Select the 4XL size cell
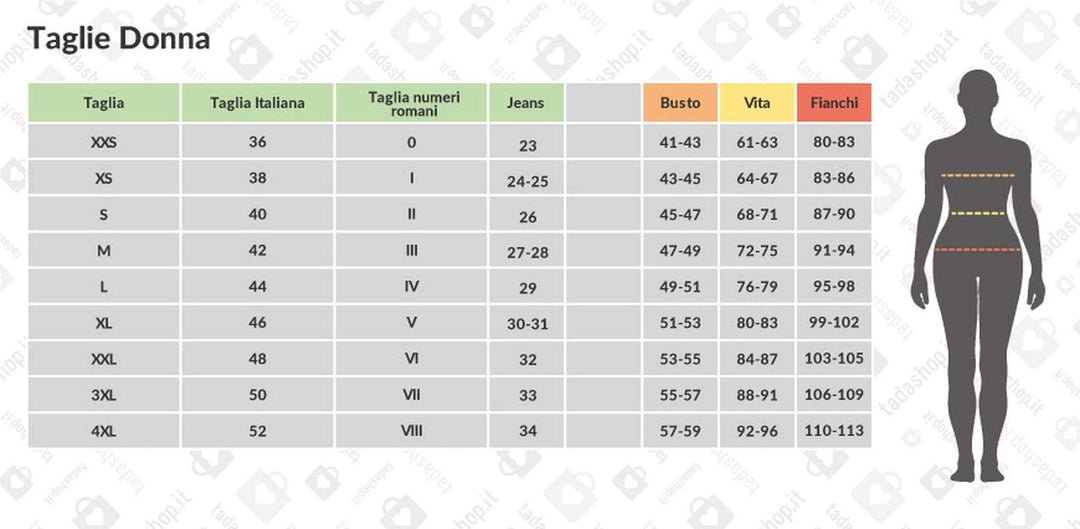The image size is (1080, 529). pos(104,431)
